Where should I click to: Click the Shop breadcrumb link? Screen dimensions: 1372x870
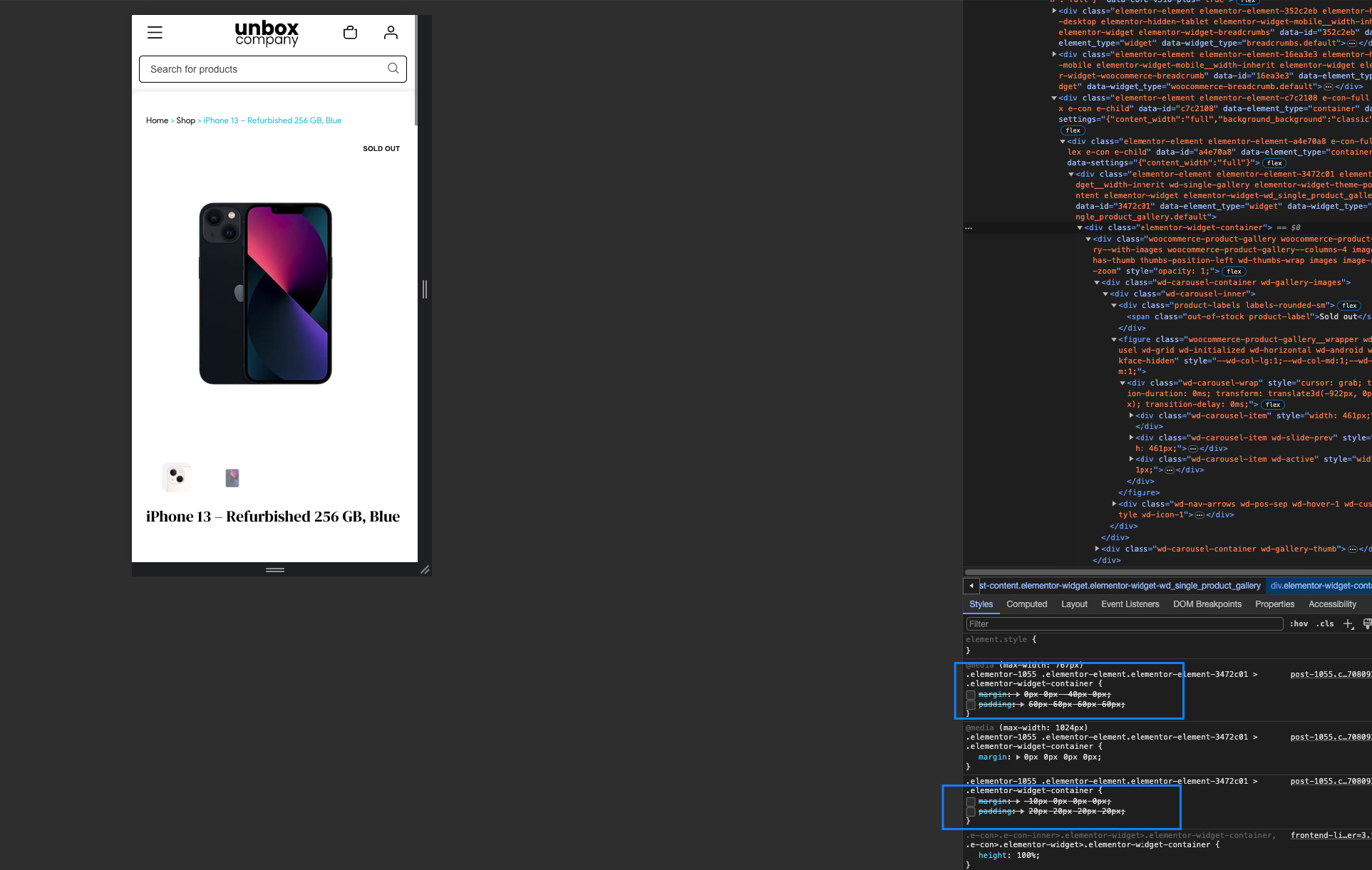click(185, 120)
